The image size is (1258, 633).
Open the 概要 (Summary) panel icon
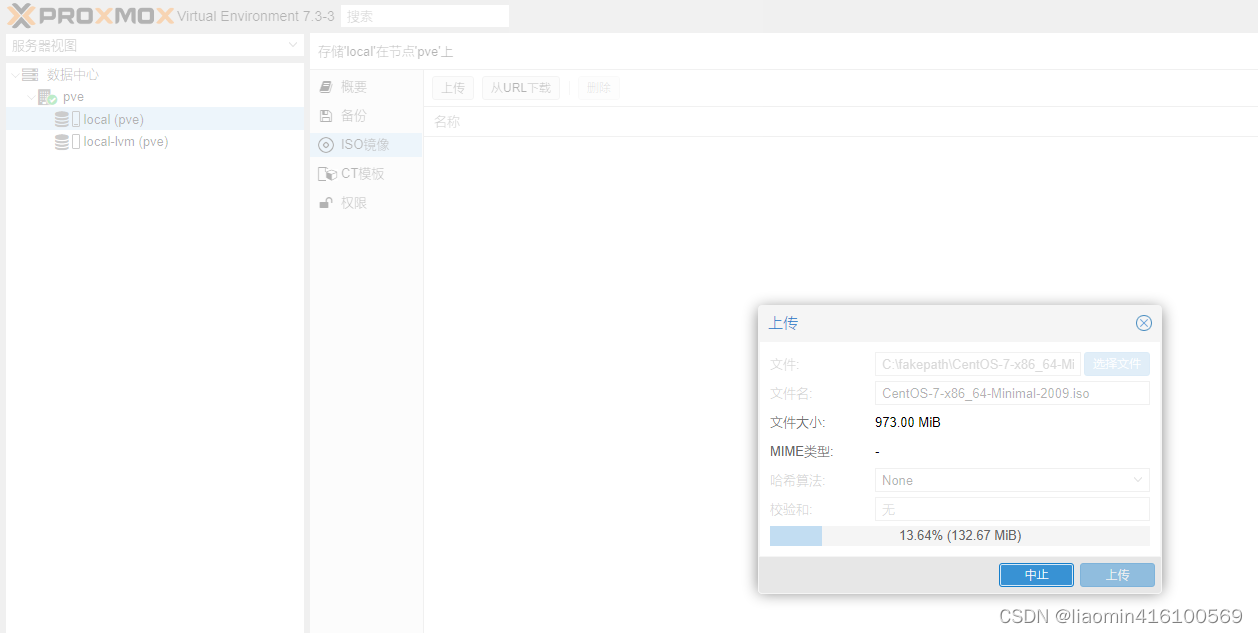325,86
